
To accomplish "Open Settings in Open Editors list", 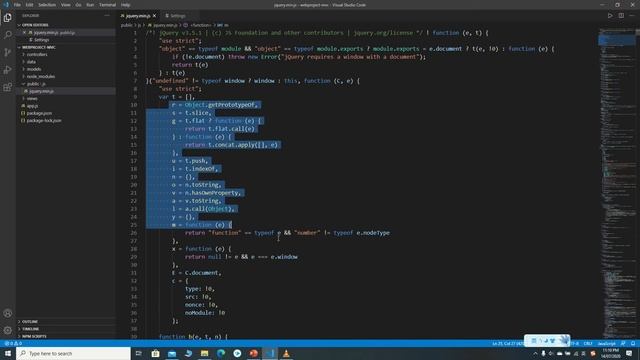I will (41, 40).
